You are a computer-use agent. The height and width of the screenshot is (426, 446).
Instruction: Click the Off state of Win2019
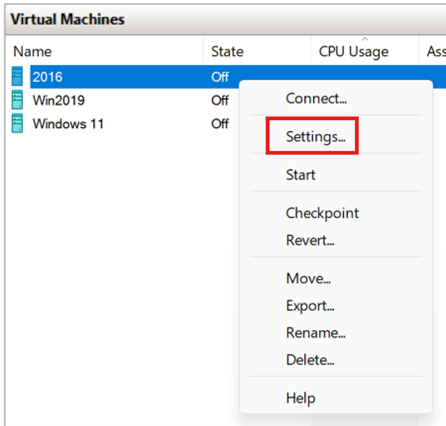pyautogui.click(x=220, y=100)
